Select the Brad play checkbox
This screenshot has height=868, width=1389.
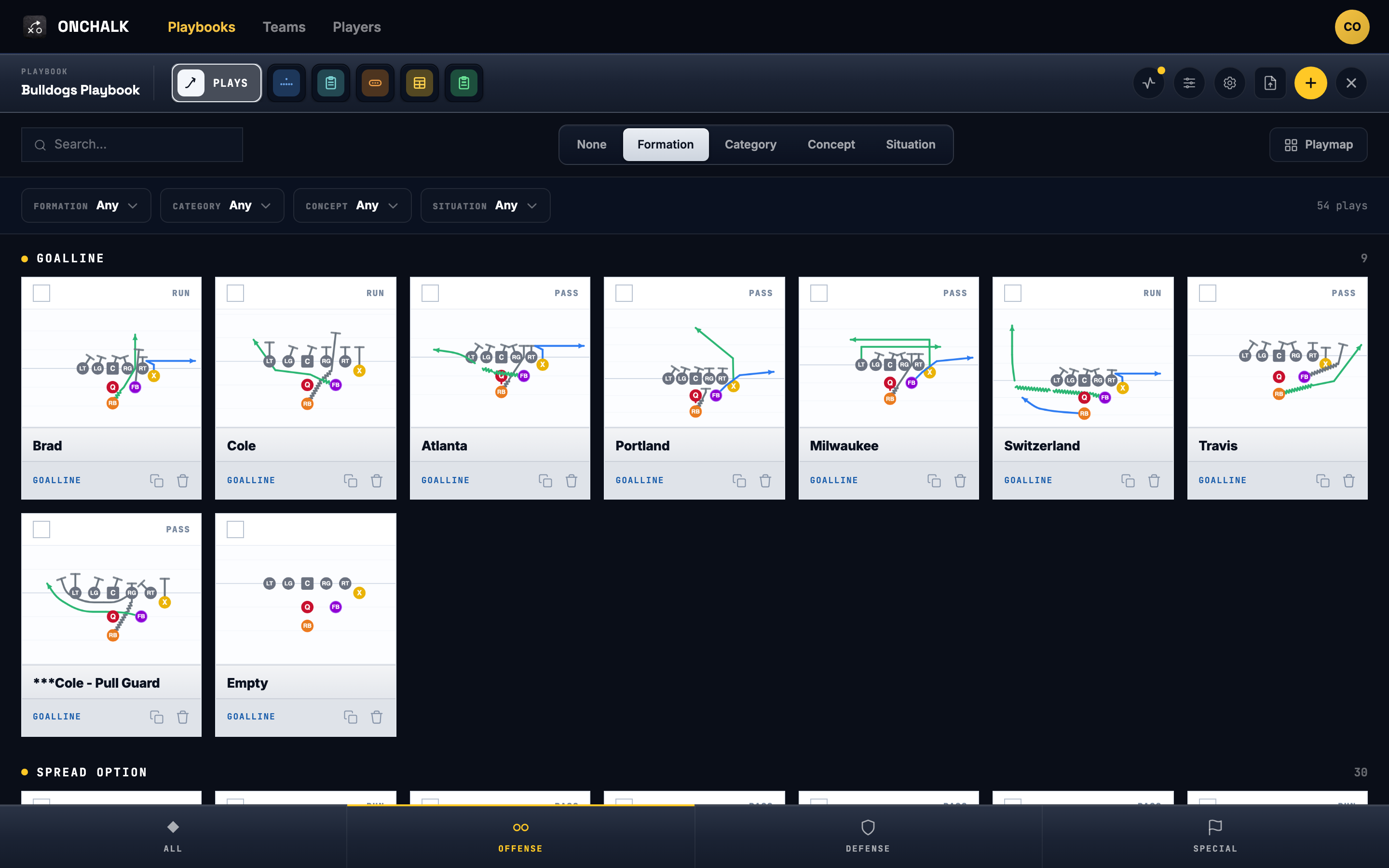coord(41,293)
